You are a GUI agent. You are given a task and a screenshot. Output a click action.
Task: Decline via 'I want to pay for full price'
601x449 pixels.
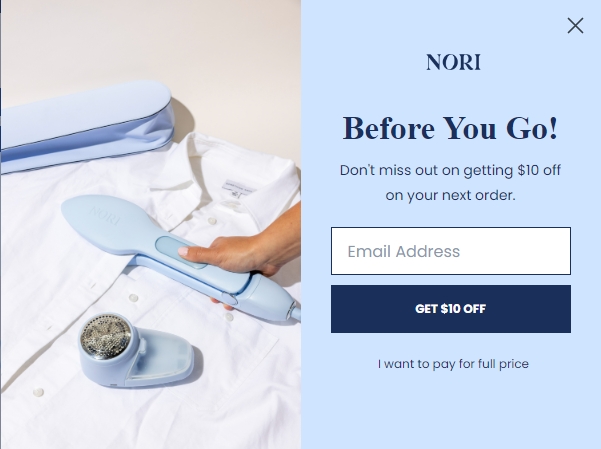453,363
